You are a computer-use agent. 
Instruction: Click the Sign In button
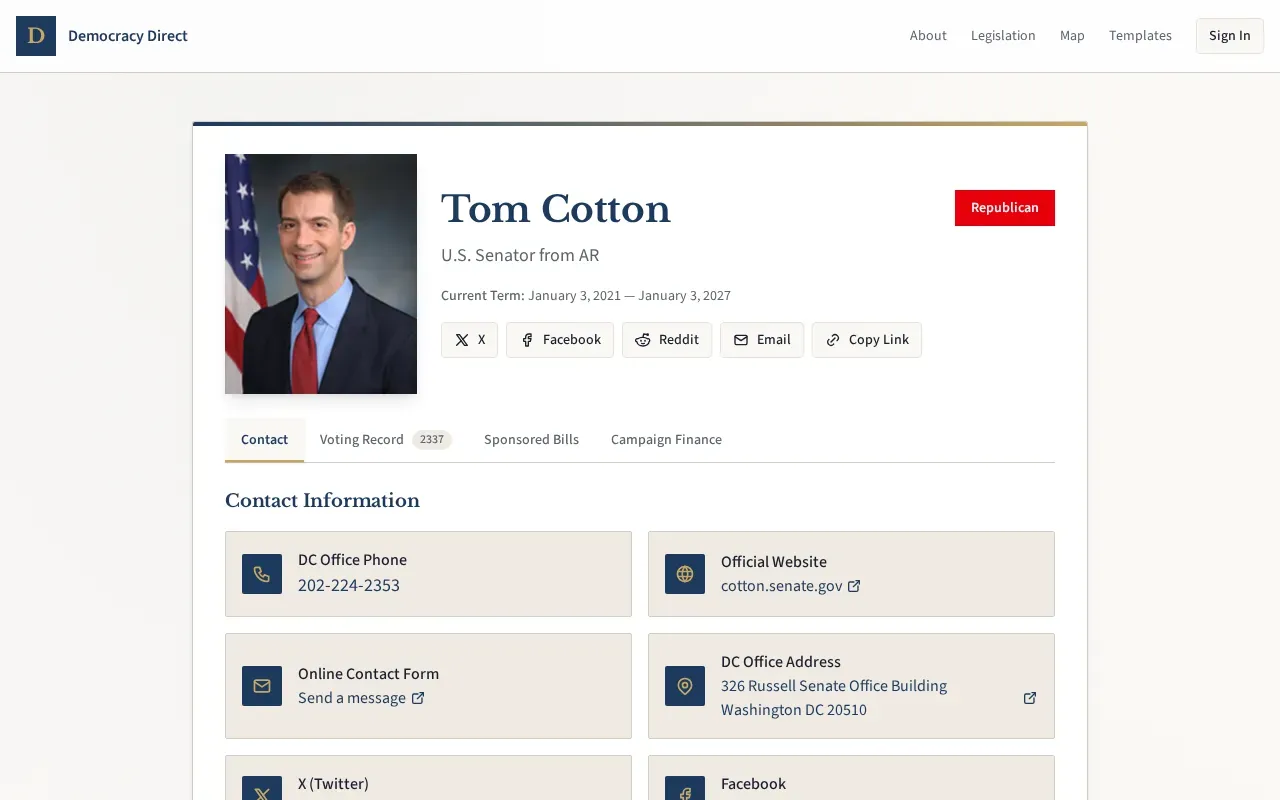(1229, 35)
